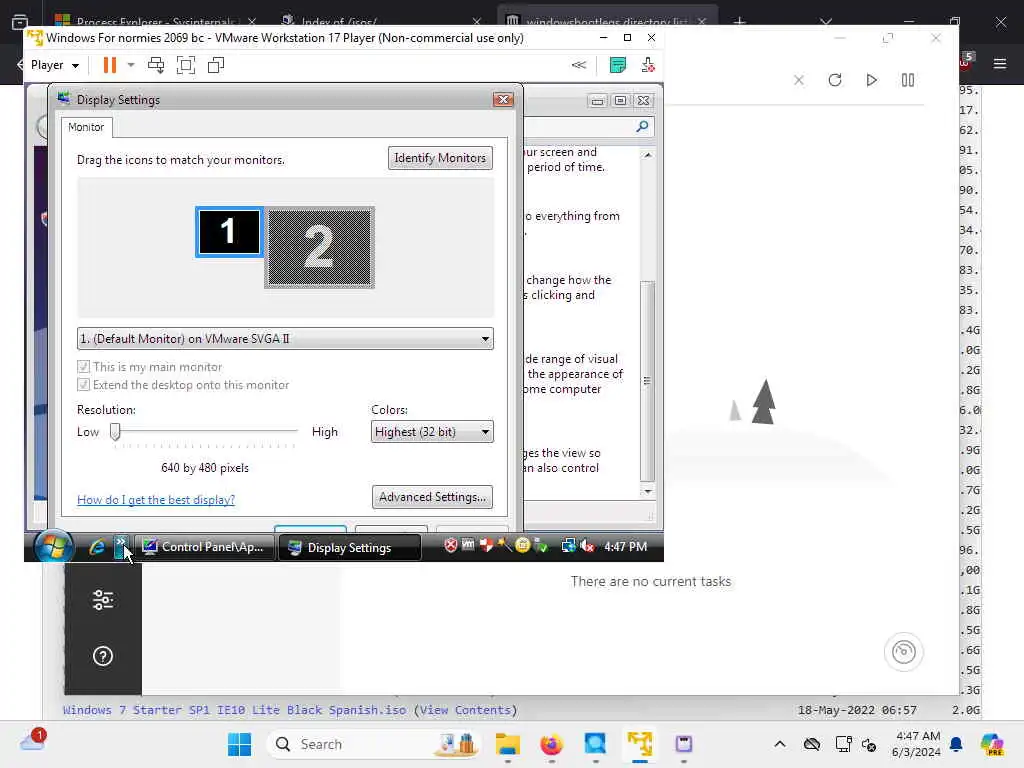Click the Control Panel scrollbar thumb
Screen dimensions: 1024x768
pyautogui.click(x=647, y=381)
